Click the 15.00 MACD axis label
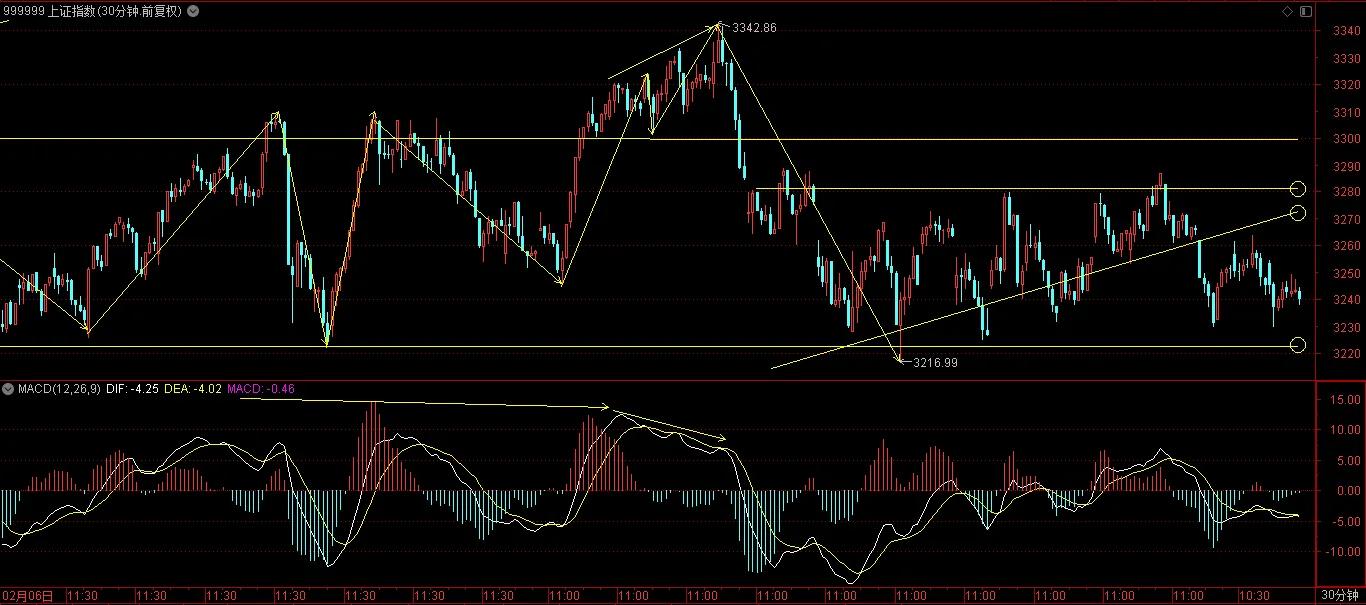 click(1344, 400)
